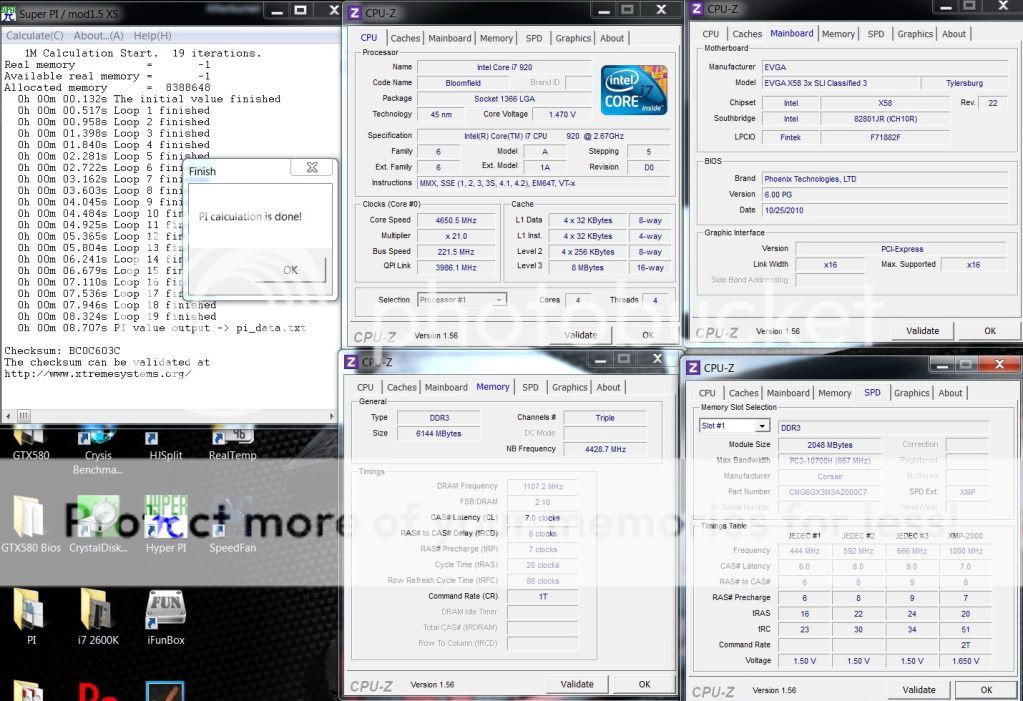Screen dimensions: 1023x701
Task: Click OK in the Finish dialog
Action: (289, 270)
